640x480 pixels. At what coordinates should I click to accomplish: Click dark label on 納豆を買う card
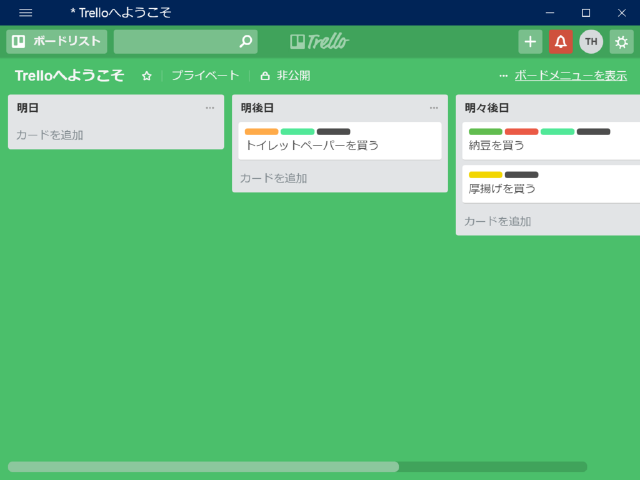(x=593, y=131)
